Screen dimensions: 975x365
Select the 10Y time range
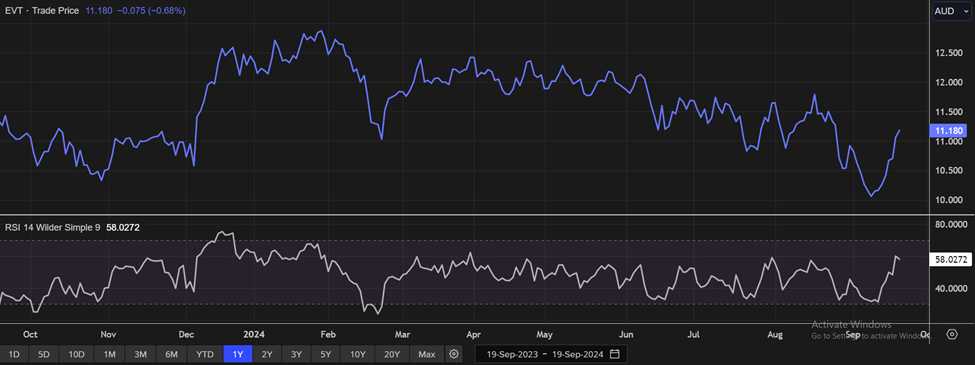point(358,354)
